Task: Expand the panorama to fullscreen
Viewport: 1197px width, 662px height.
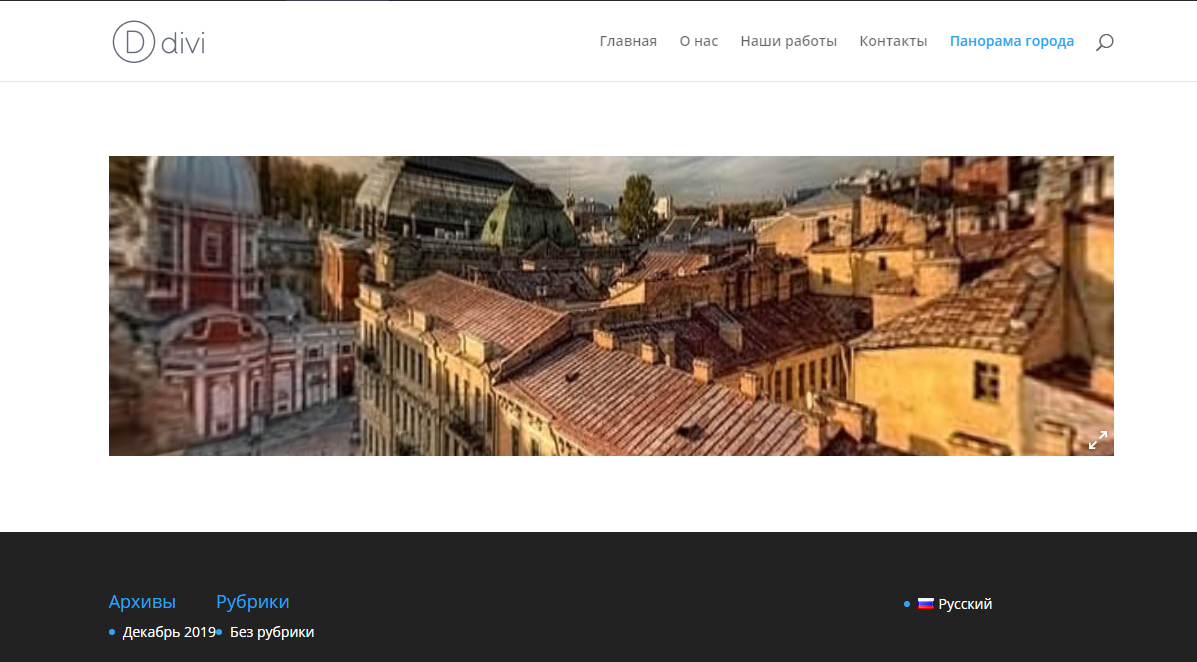Action: click(1098, 440)
